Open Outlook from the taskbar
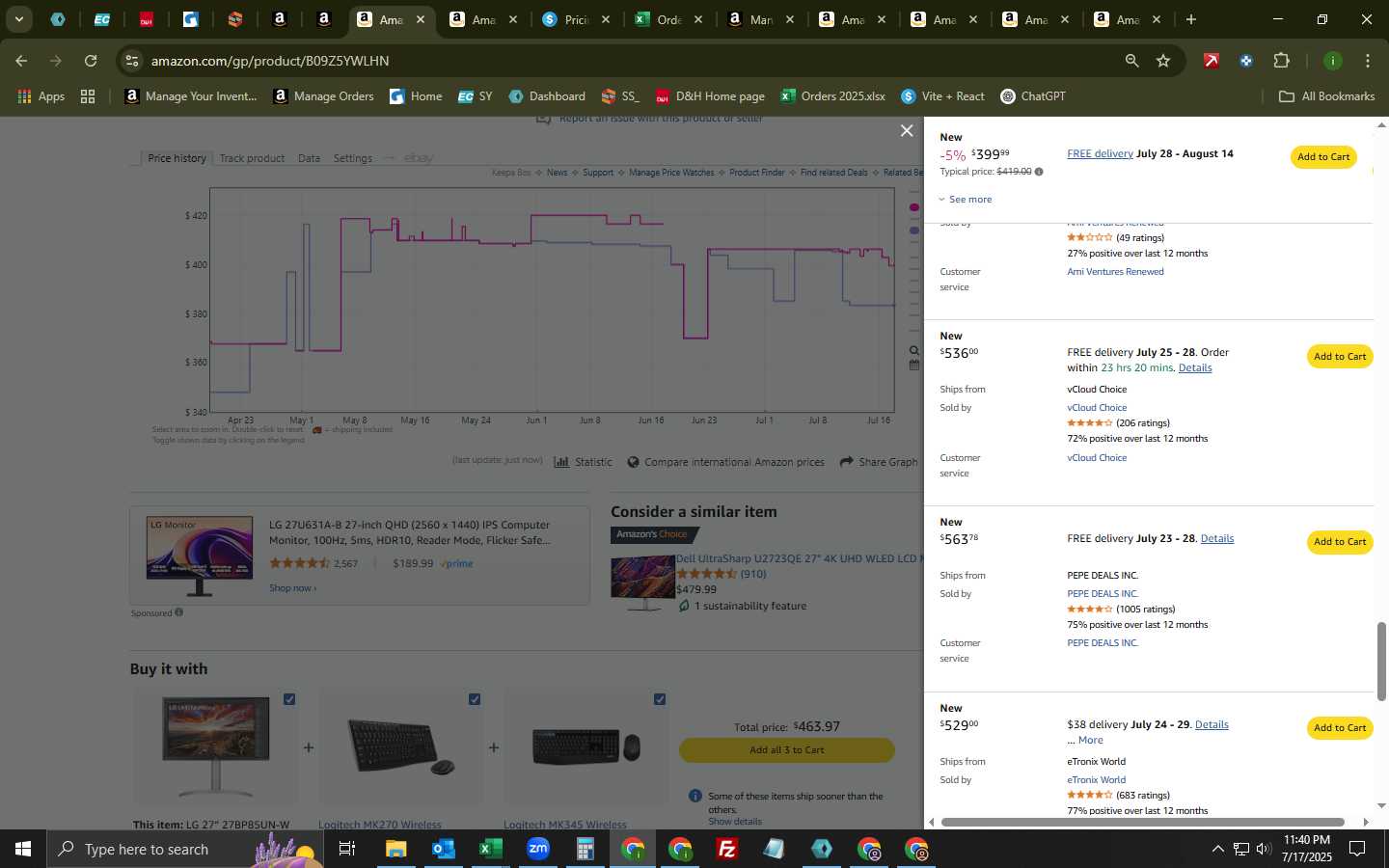This screenshot has width=1389, height=868. click(444, 849)
